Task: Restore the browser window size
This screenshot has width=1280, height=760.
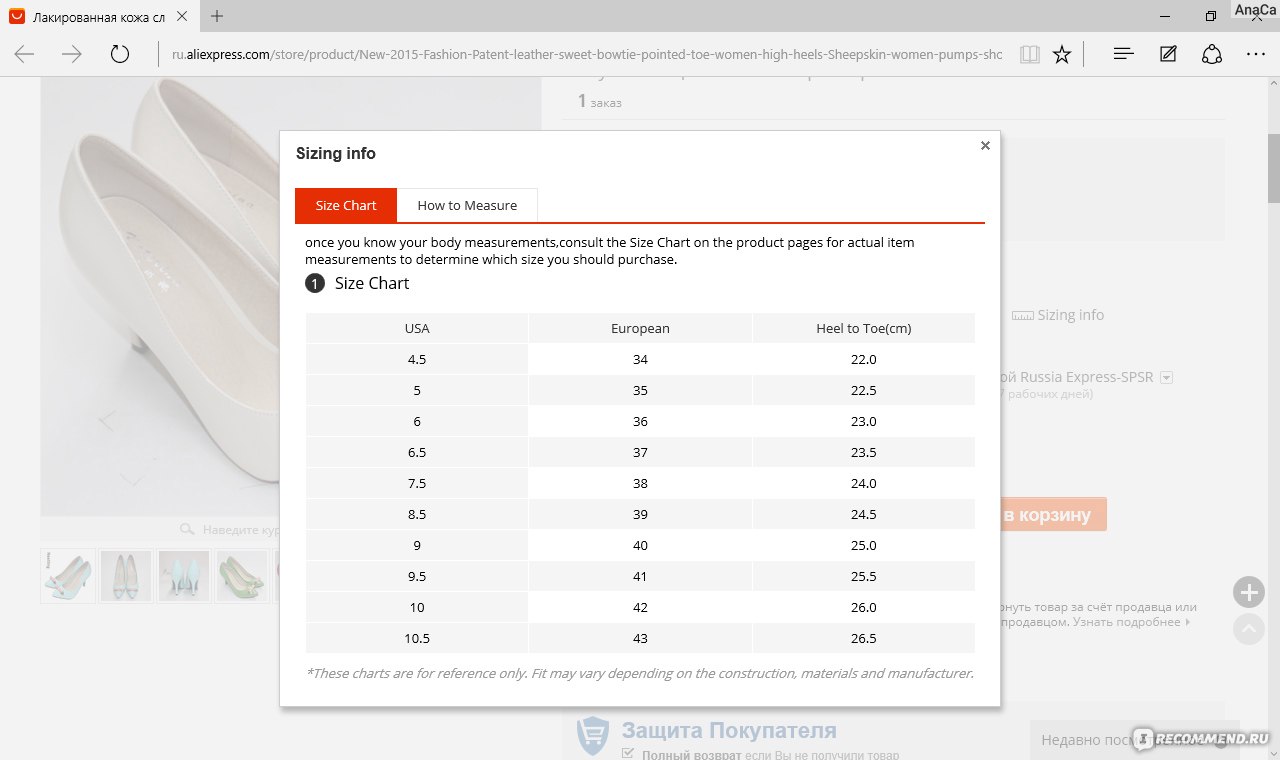Action: click(1211, 15)
